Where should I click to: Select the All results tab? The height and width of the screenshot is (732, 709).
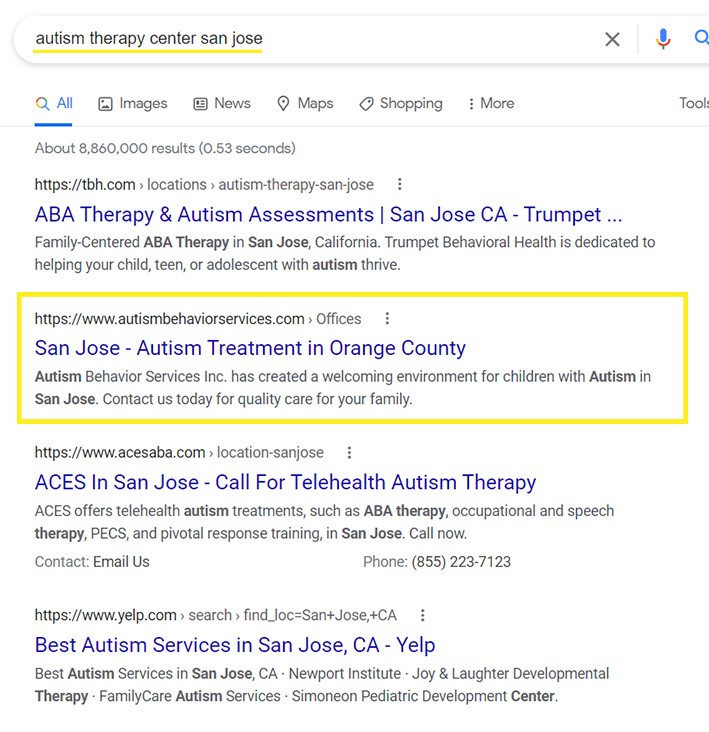(x=54, y=103)
